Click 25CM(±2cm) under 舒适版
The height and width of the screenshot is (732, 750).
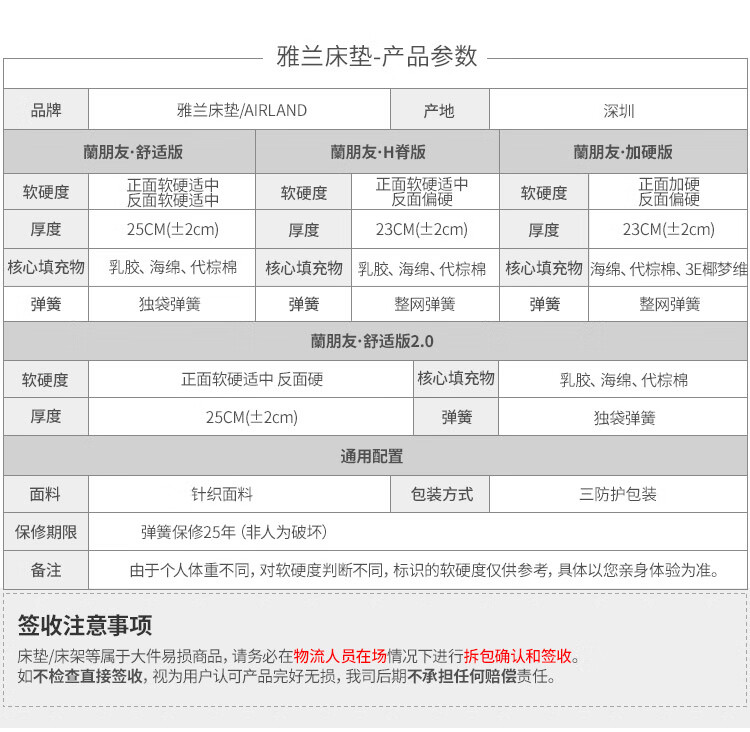173,229
